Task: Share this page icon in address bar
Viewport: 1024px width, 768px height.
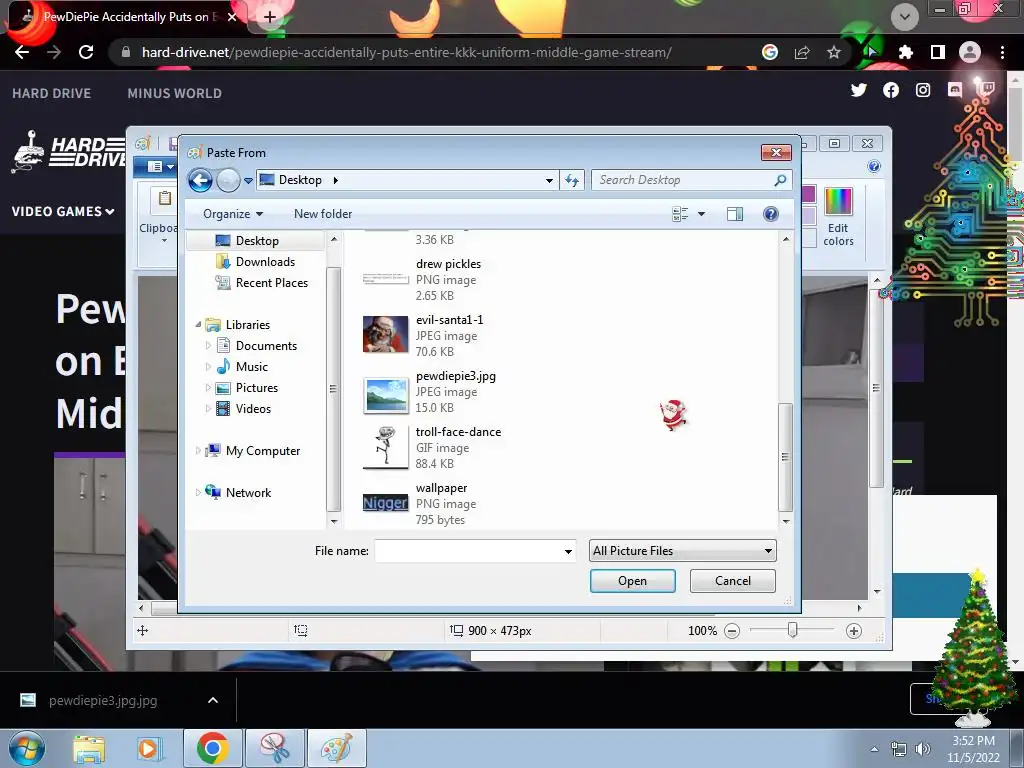Action: [802, 52]
